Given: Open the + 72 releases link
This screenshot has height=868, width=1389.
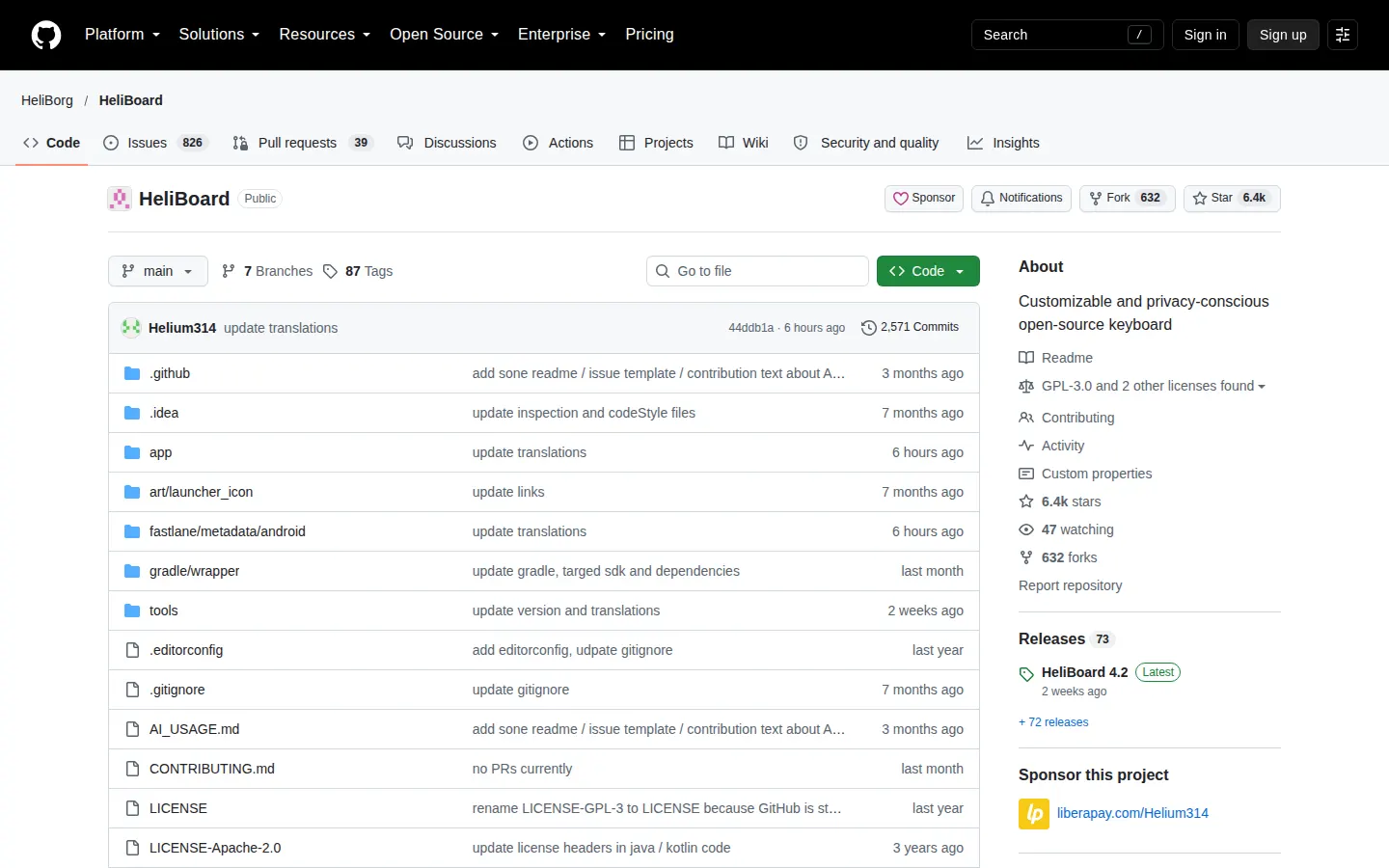Looking at the screenshot, I should [1053, 722].
